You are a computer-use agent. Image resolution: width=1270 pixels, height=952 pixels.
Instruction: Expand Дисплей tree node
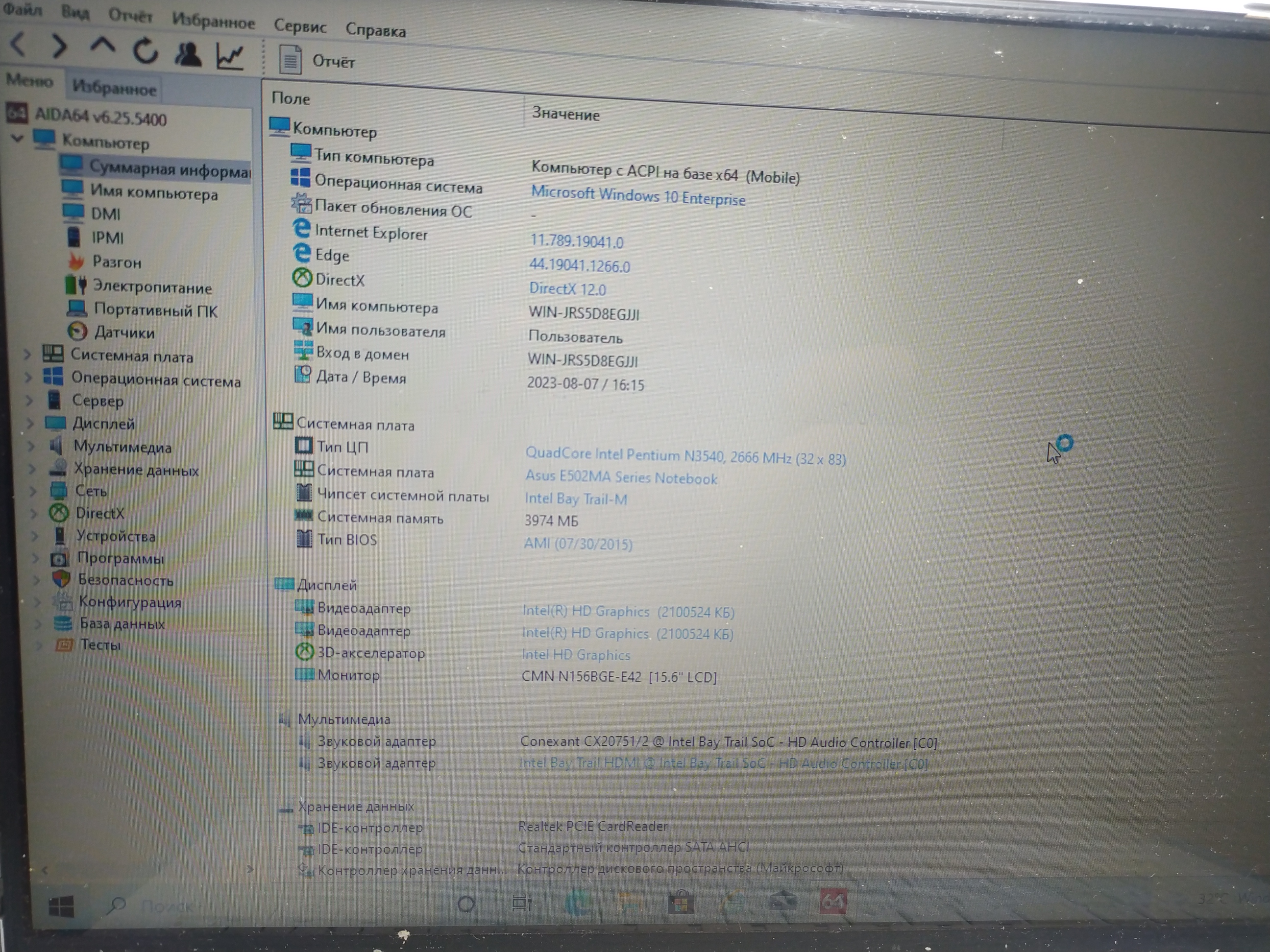click(x=30, y=424)
